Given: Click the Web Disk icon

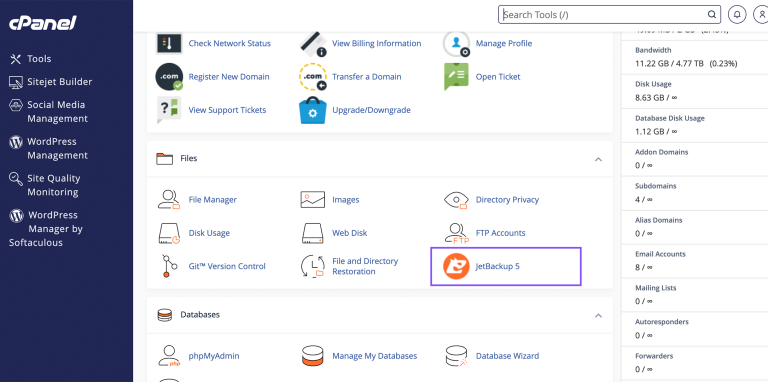Looking at the screenshot, I should (x=312, y=233).
